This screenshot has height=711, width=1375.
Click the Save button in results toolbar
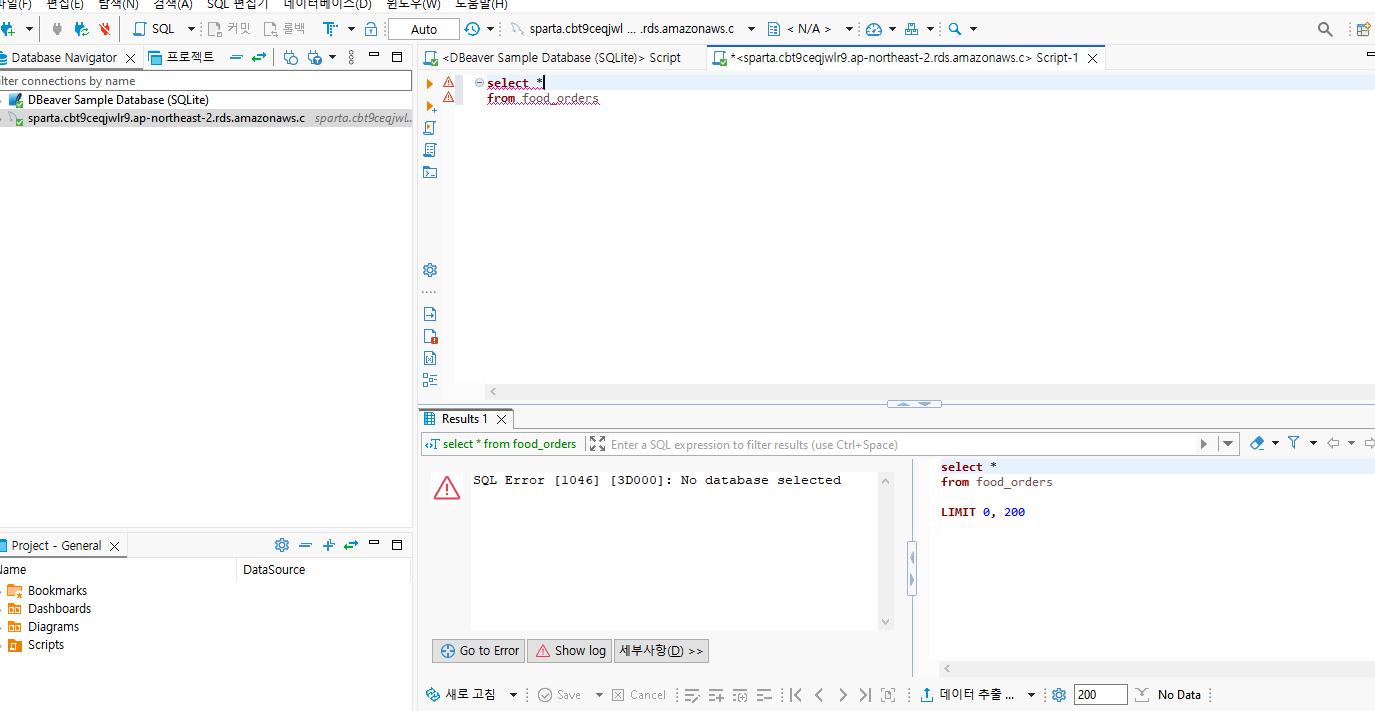tap(559, 695)
